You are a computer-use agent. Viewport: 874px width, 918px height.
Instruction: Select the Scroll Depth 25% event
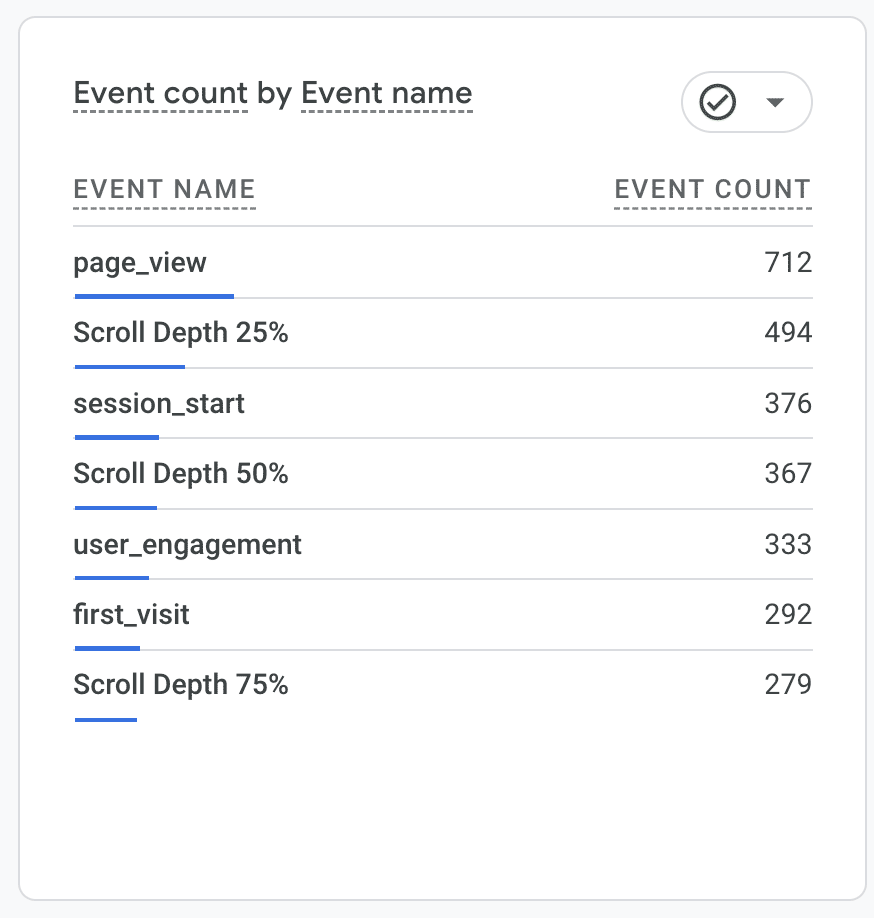[181, 333]
